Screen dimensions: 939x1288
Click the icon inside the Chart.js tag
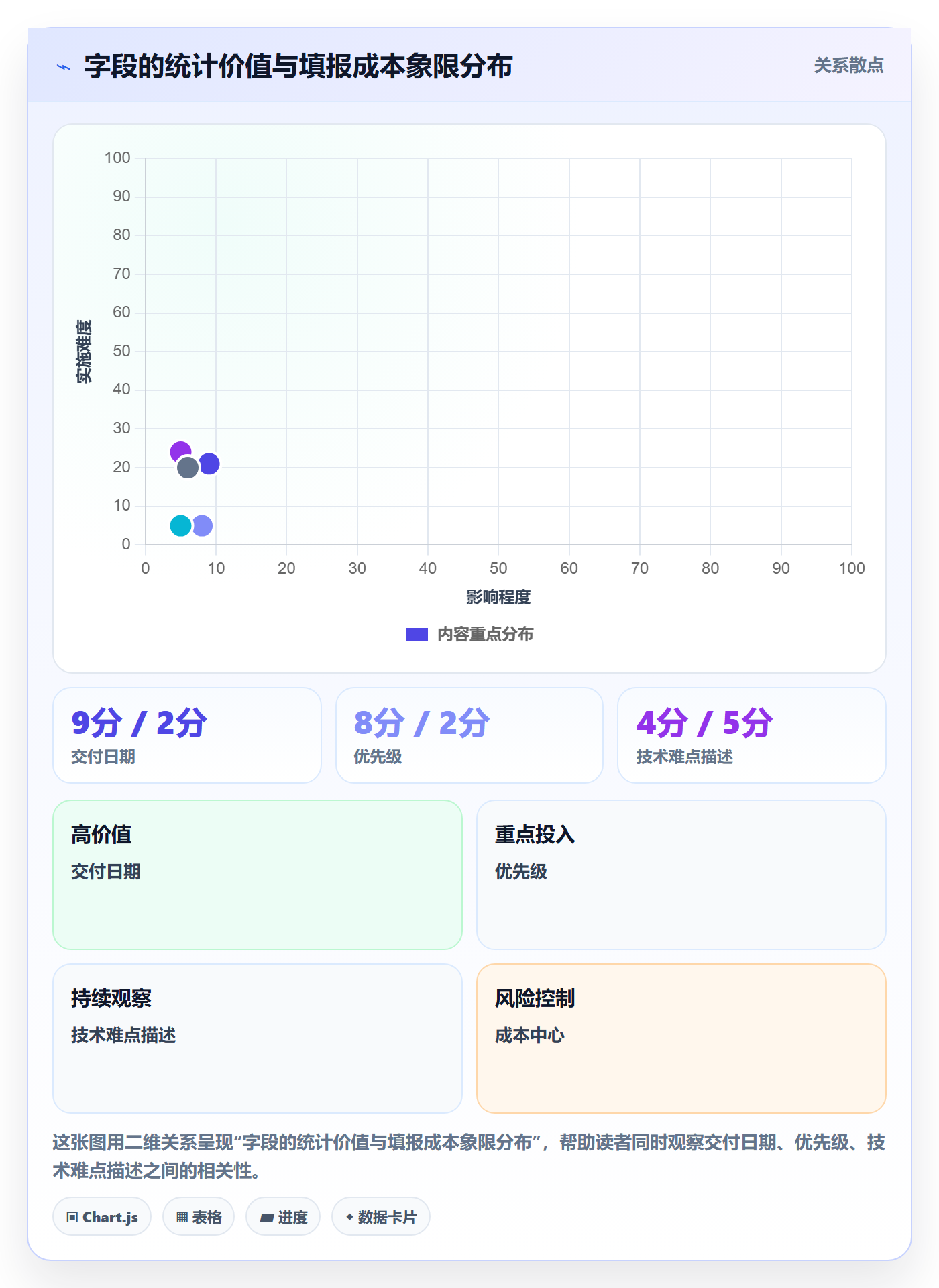(72, 1218)
